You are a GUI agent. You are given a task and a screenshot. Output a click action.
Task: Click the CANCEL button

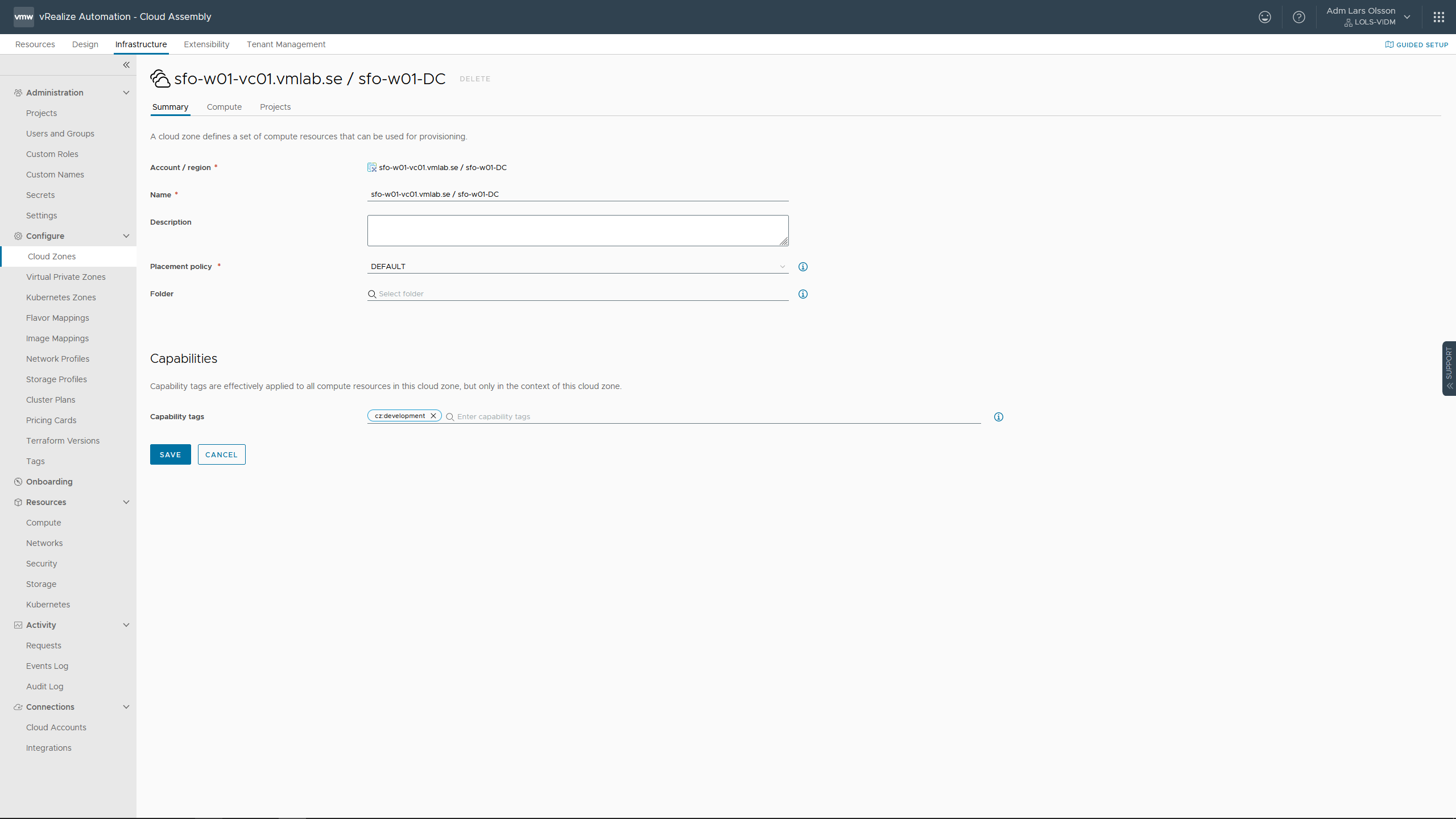point(222,454)
